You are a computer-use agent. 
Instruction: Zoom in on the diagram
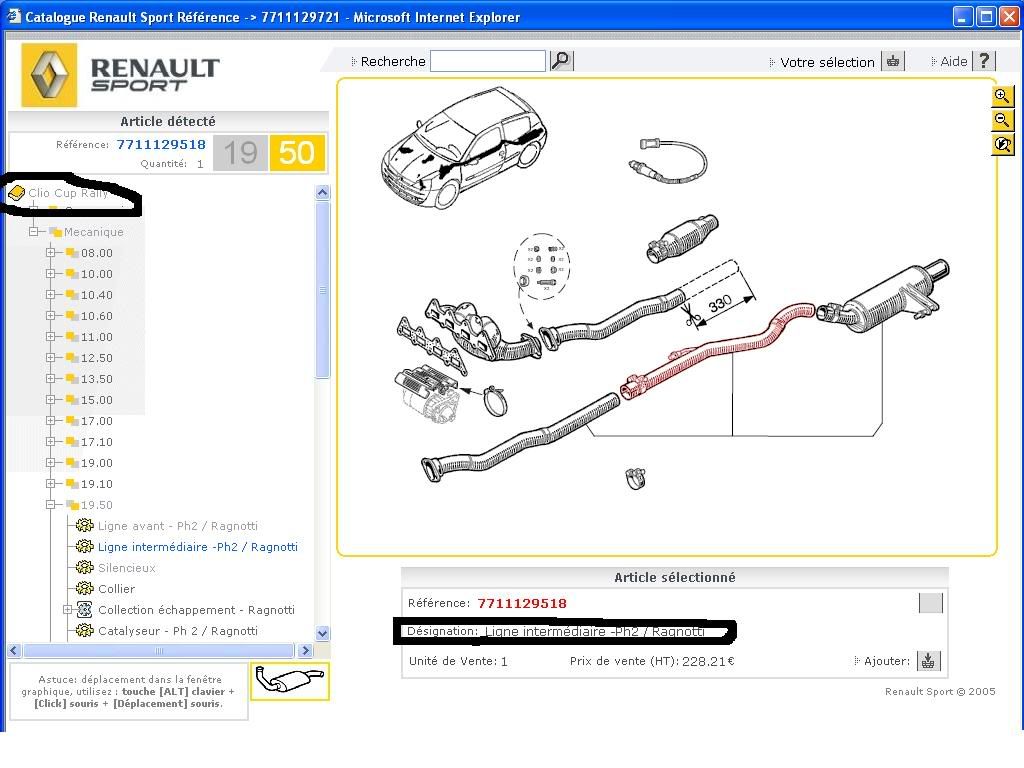[1002, 96]
